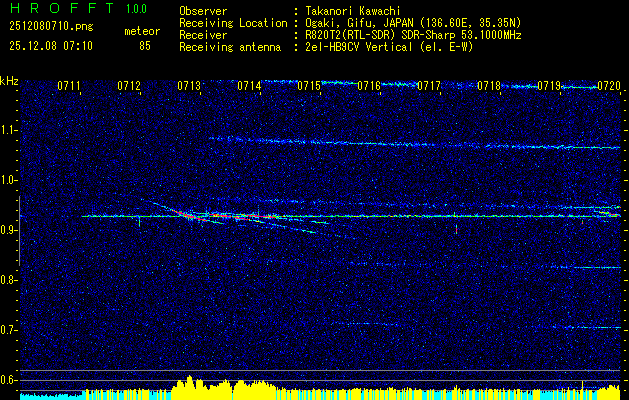Viewport: 629px width, 400px height.
Task: Click the cyan segment of the level bar
Action: [50, 395]
